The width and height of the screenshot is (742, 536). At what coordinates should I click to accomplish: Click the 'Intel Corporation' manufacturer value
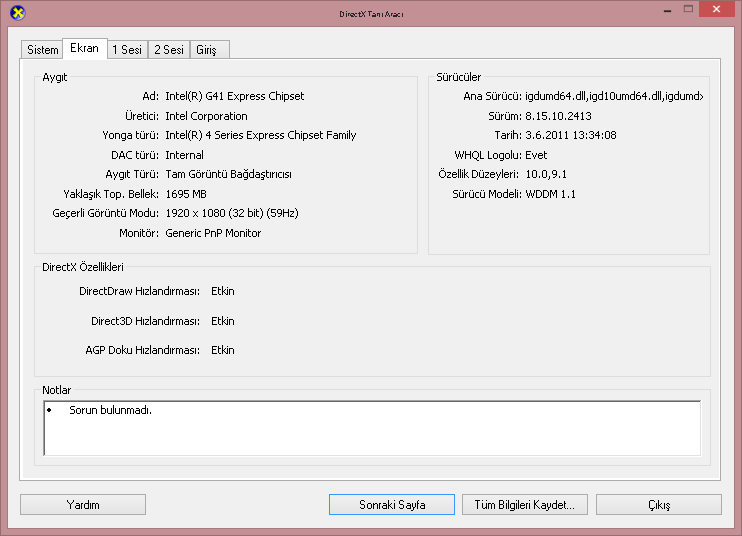pos(206,116)
